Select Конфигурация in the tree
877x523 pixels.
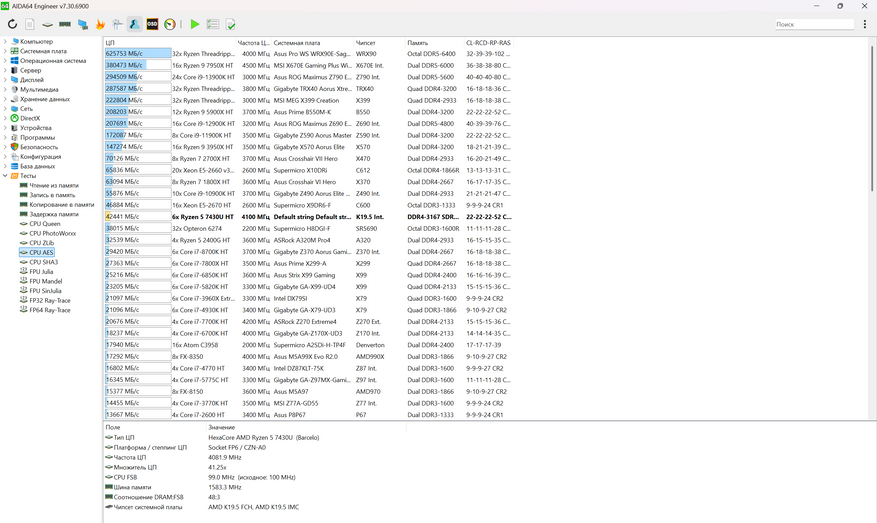(40, 157)
